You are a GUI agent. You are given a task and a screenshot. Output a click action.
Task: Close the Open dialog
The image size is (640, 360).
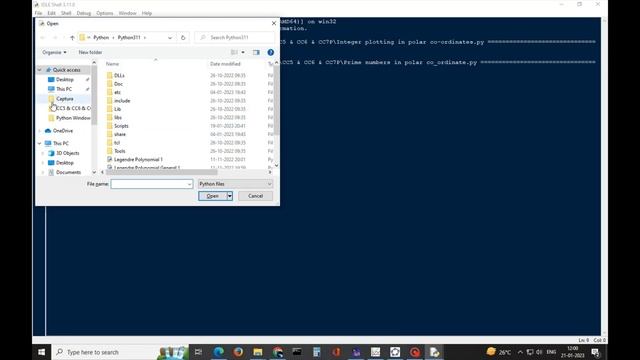tap(274, 23)
